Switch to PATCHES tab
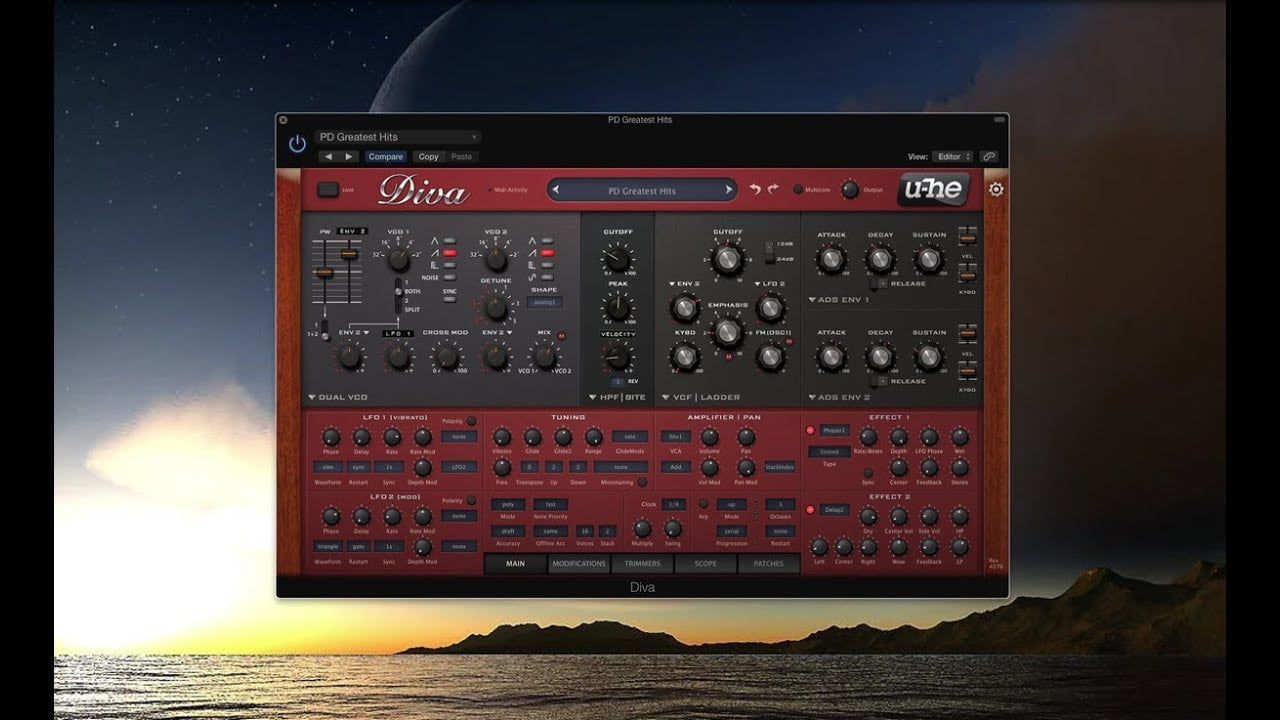1280x720 pixels. click(769, 564)
